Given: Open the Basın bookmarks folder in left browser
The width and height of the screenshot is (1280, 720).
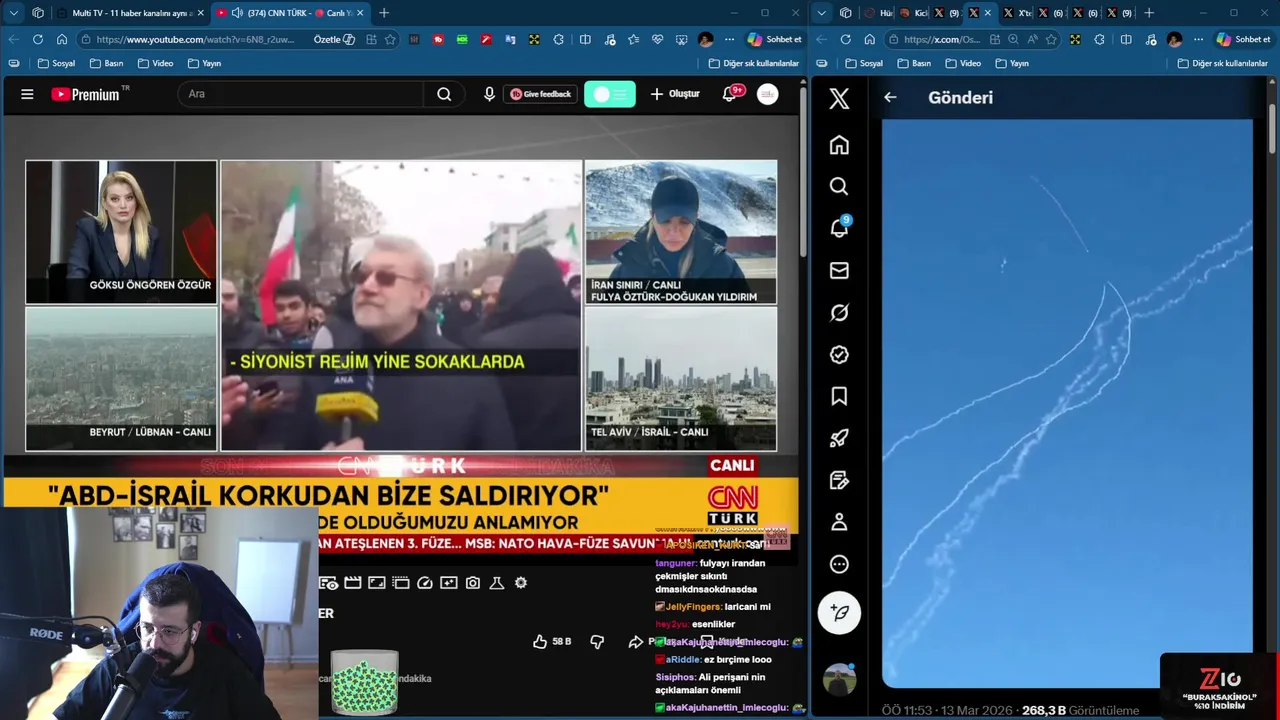Looking at the screenshot, I should click(x=107, y=63).
